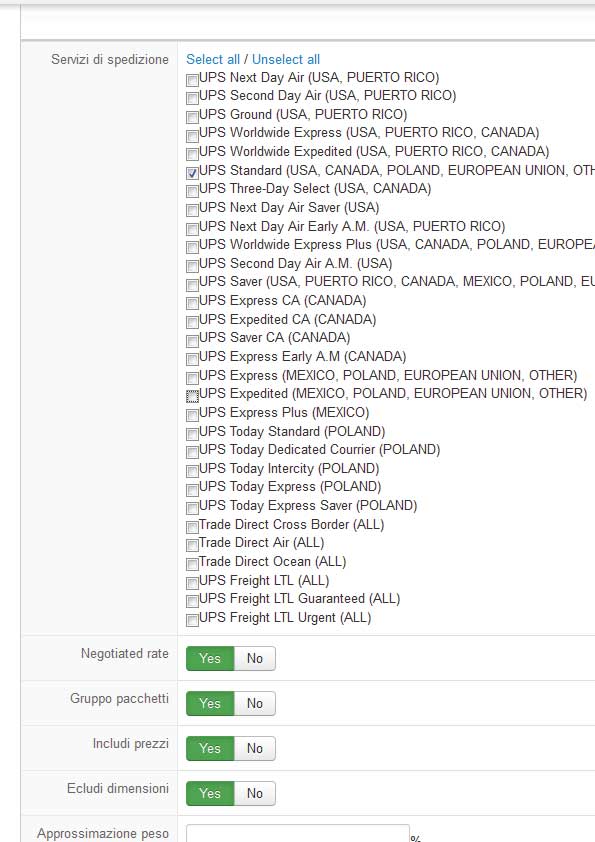Tick Trade Direct Ocean (ALL) checkbox
This screenshot has width=595, height=842.
click(x=192, y=564)
